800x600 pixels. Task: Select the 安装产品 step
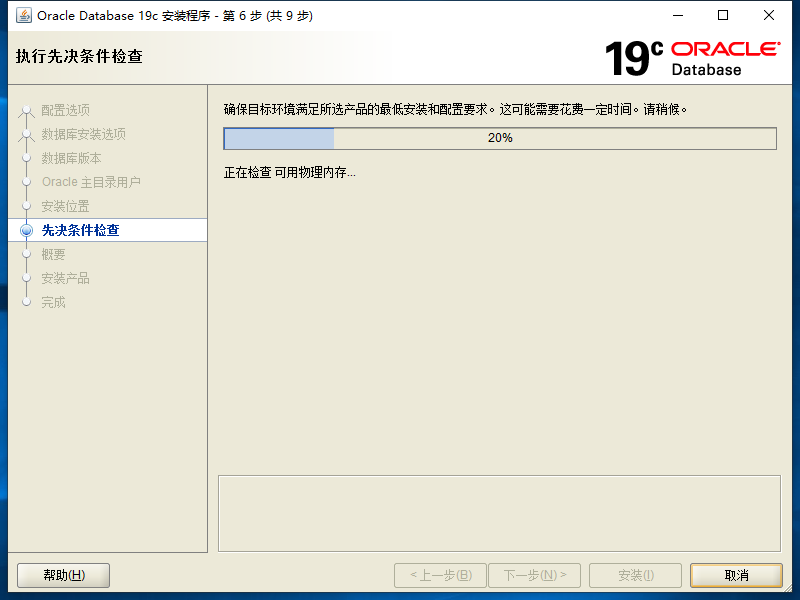pyautogui.click(x=65, y=278)
